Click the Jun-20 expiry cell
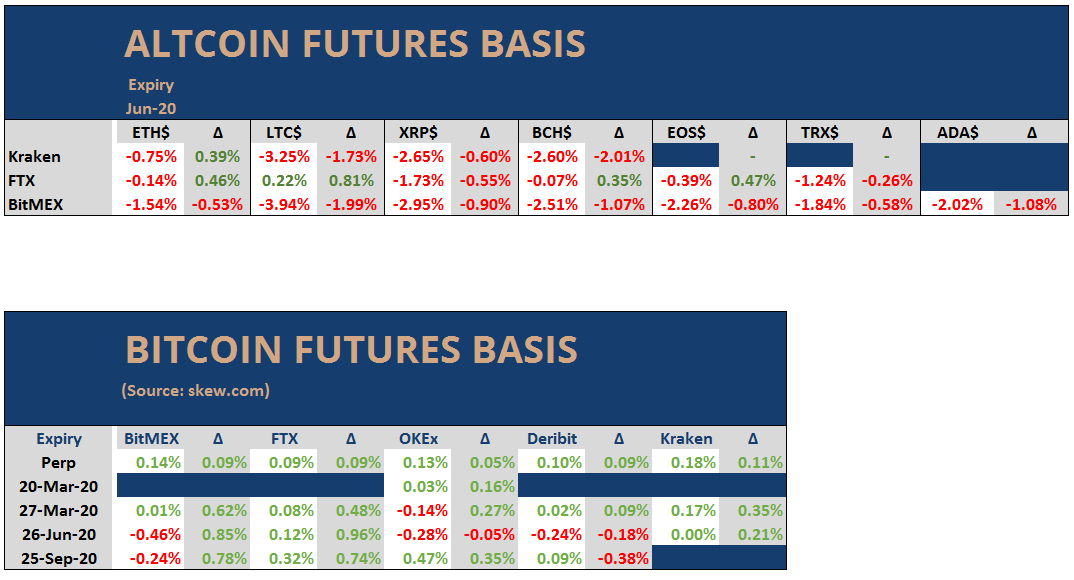1074x580 pixels. [x=151, y=108]
